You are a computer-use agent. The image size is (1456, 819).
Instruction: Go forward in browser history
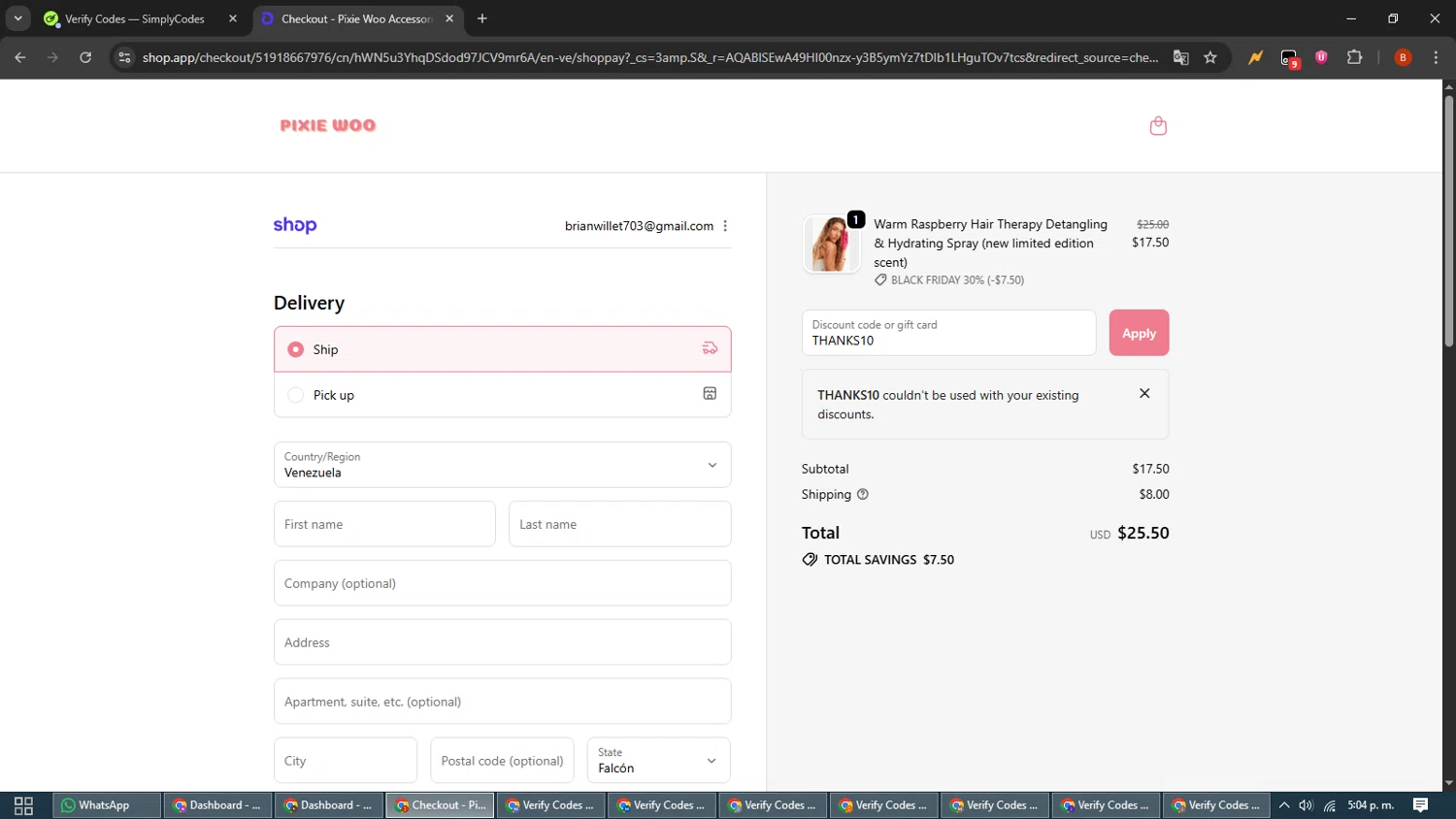[52, 57]
